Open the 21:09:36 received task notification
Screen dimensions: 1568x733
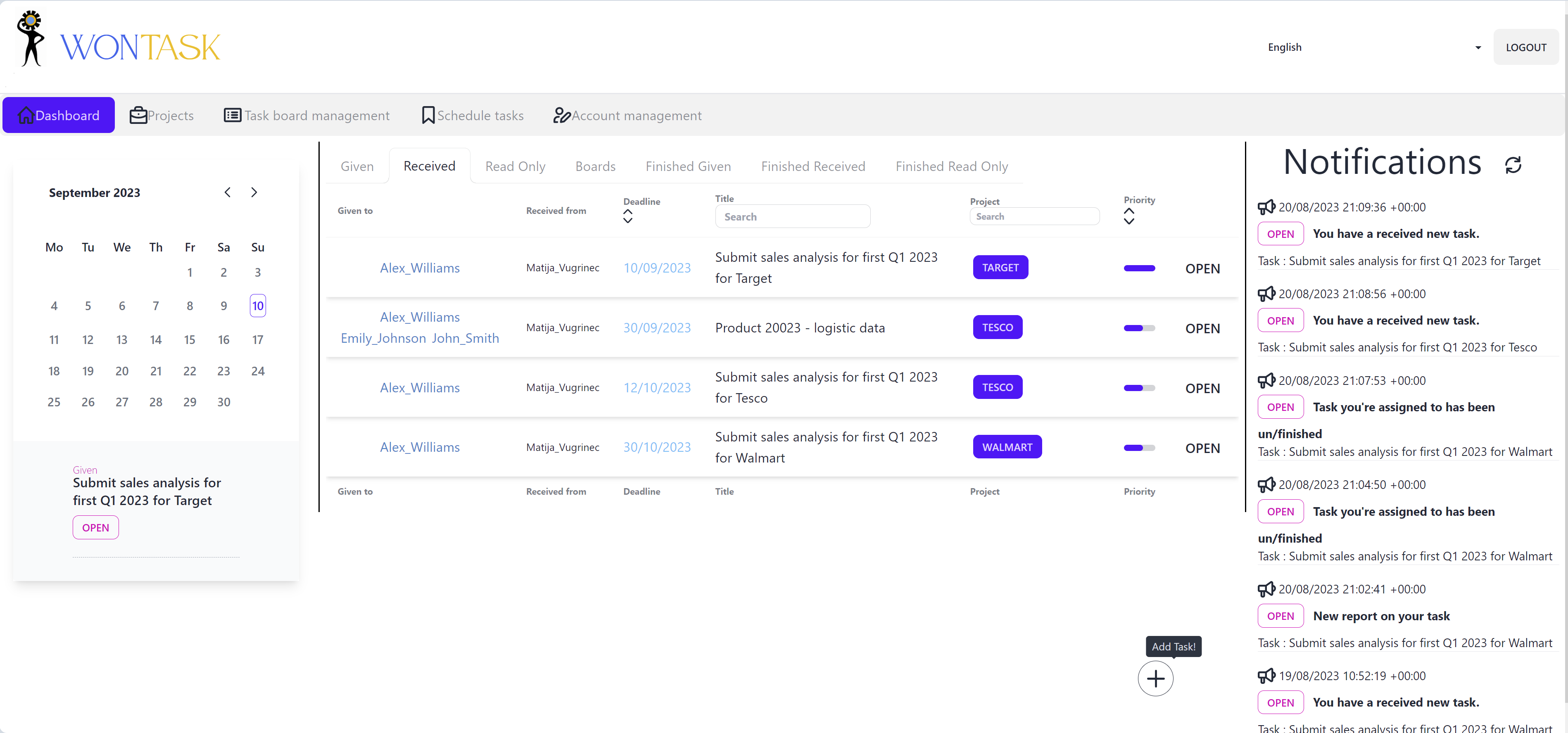[x=1280, y=234]
